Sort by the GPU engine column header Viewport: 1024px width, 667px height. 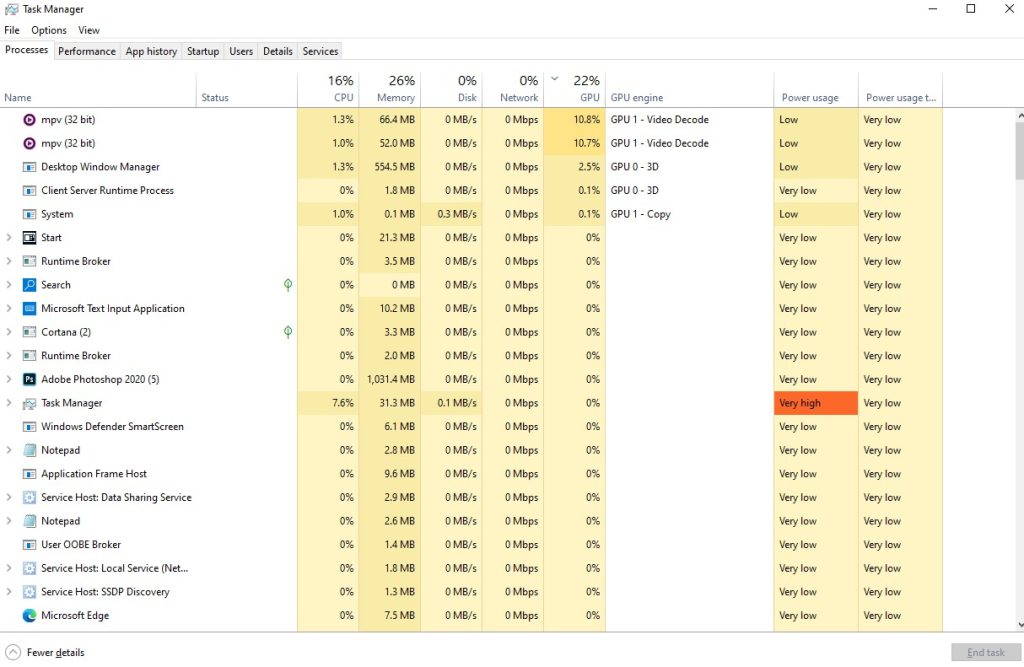pyautogui.click(x=690, y=89)
